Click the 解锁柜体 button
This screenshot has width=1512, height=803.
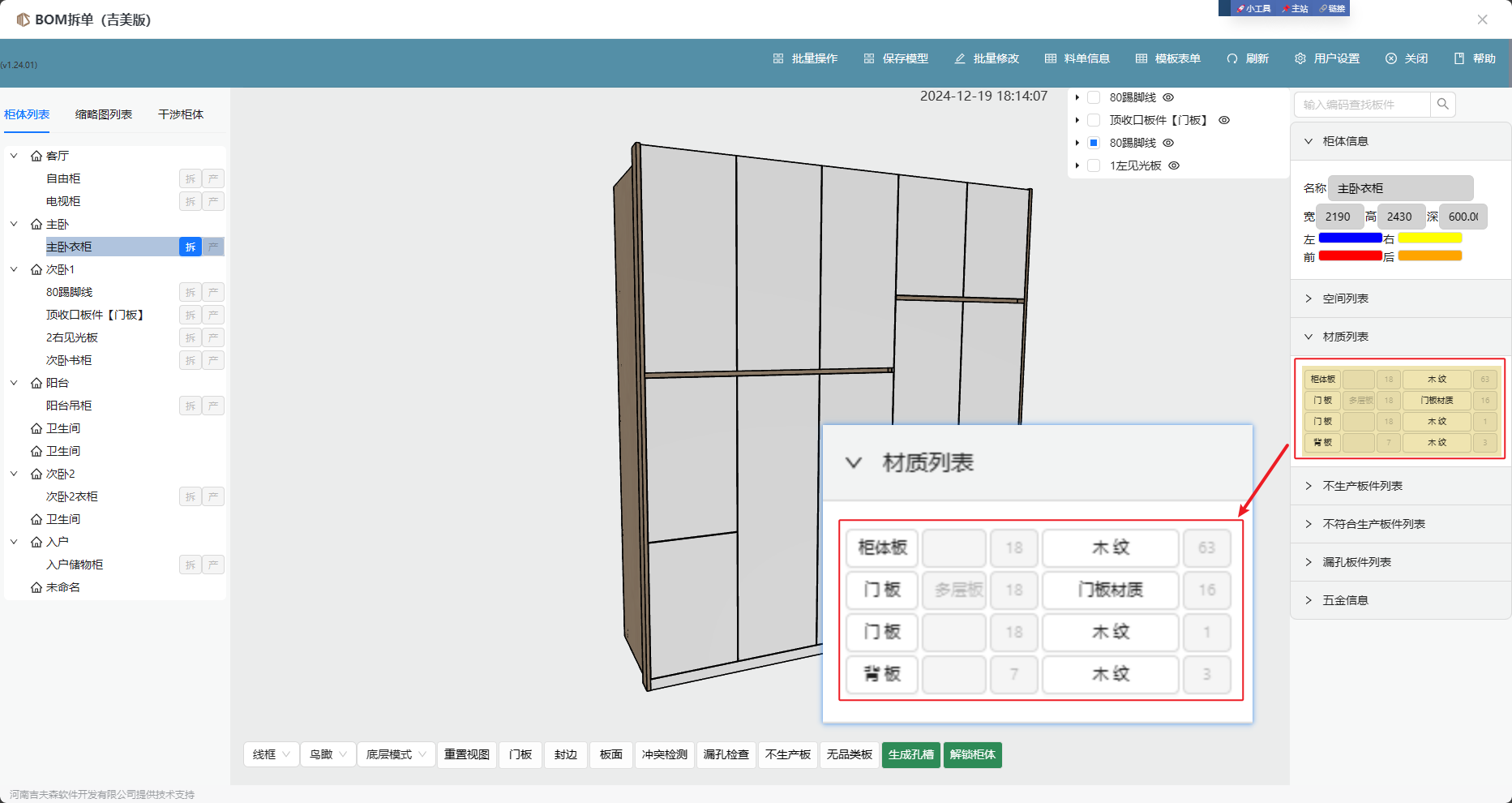(972, 754)
